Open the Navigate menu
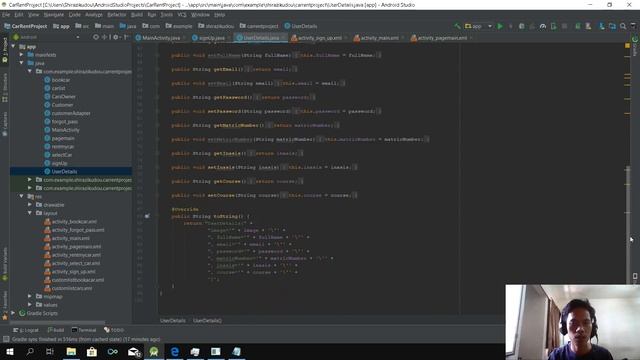The height and width of the screenshot is (360, 640). (53, 15)
